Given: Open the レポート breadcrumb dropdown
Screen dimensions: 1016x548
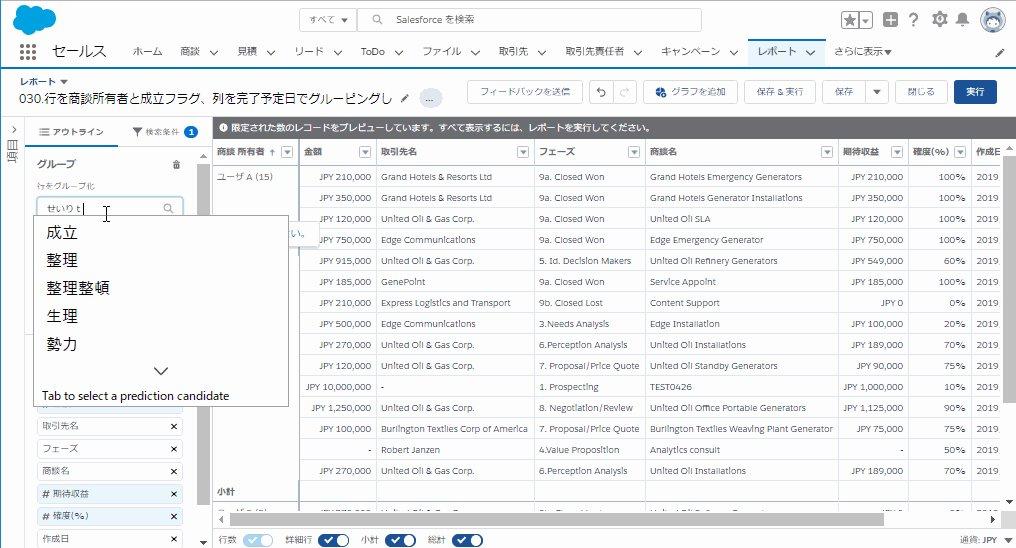Looking at the screenshot, I should [64, 82].
